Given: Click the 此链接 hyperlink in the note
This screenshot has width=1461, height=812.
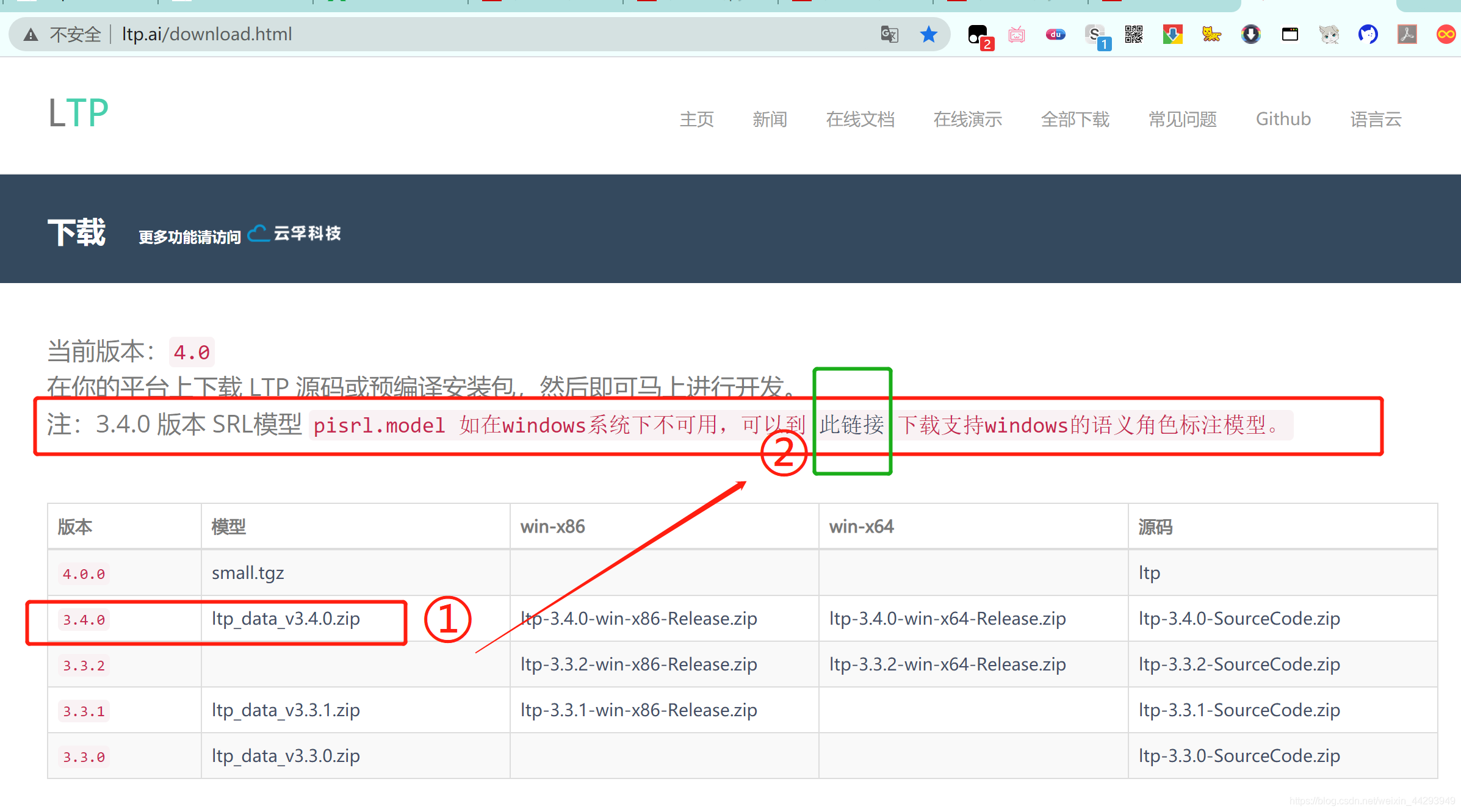Looking at the screenshot, I should click(851, 425).
